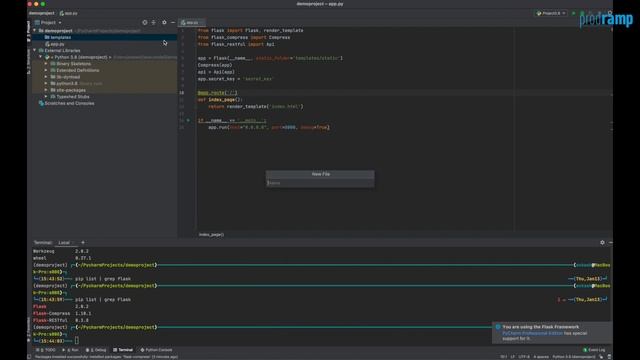Click the New File name input field
Image resolution: width=640 pixels, height=360 pixels.
click(320, 183)
